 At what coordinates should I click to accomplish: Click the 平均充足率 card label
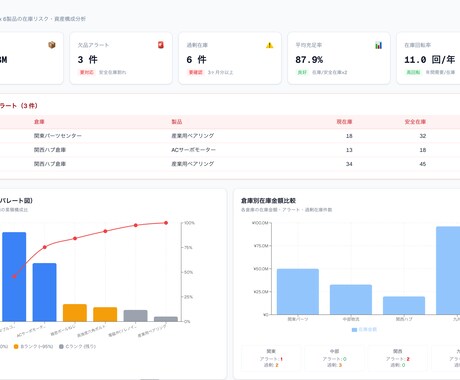point(309,45)
